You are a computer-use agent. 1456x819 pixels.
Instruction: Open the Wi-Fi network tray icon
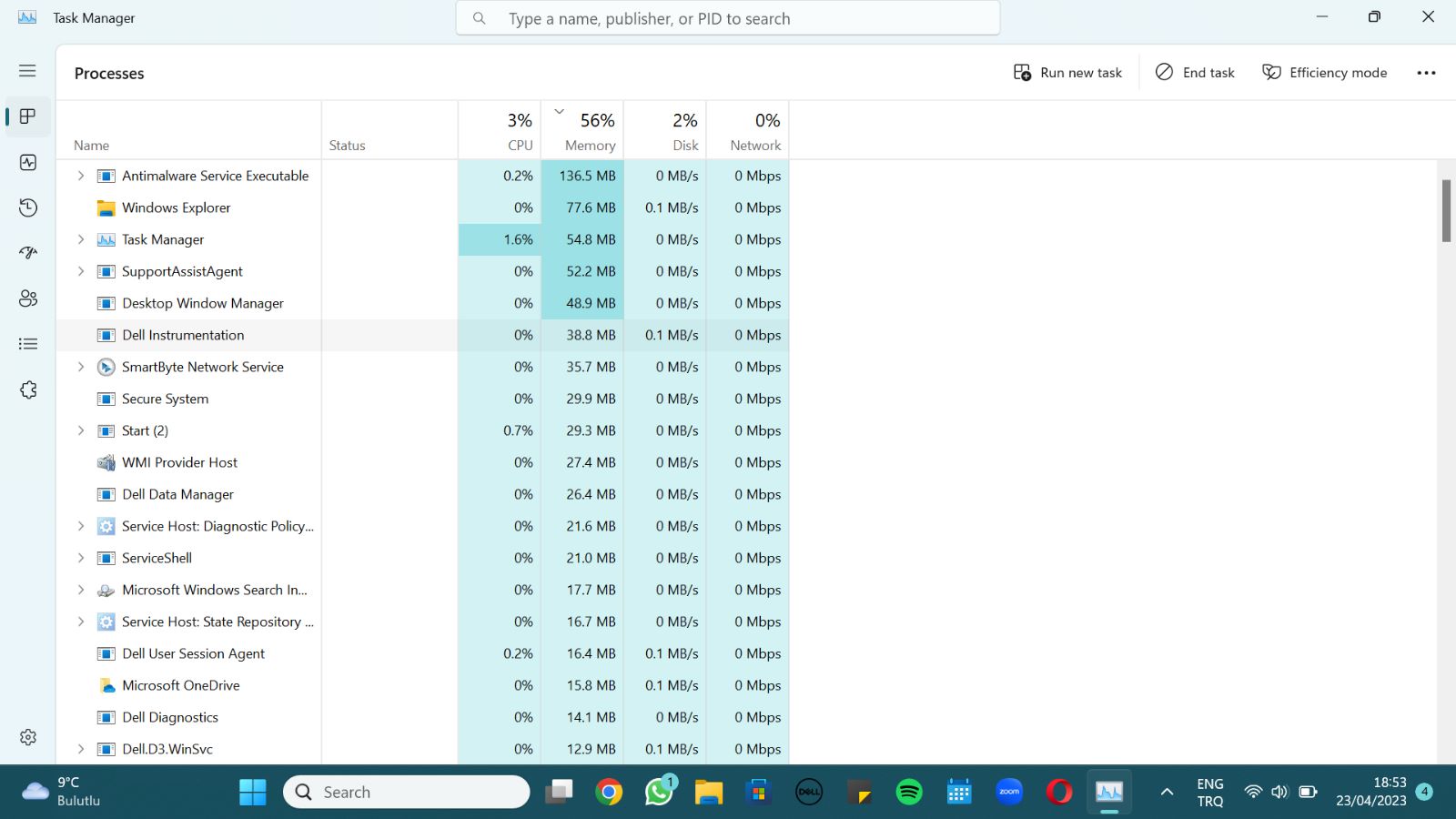[1253, 793]
